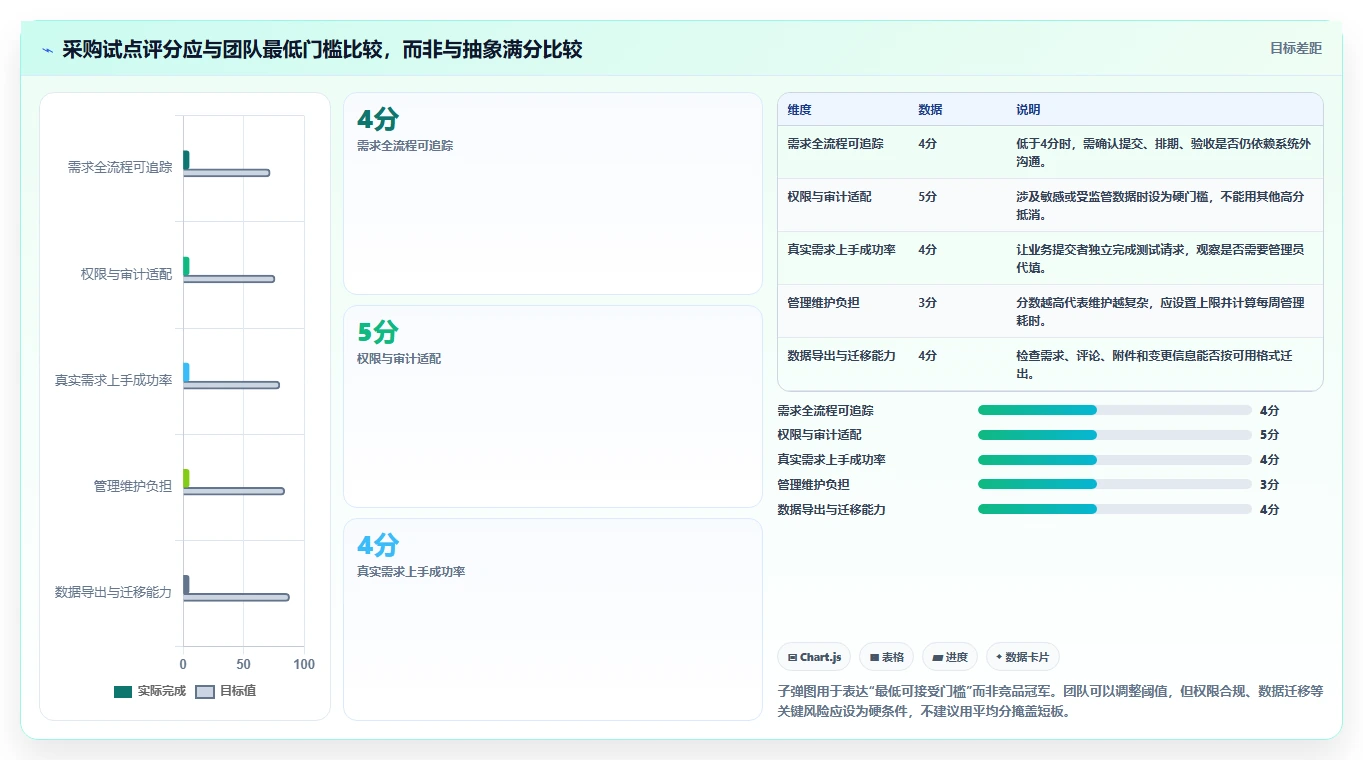Click the table note starting 低于4分时
The width and height of the screenshot is (1363, 760).
click(x=1163, y=152)
